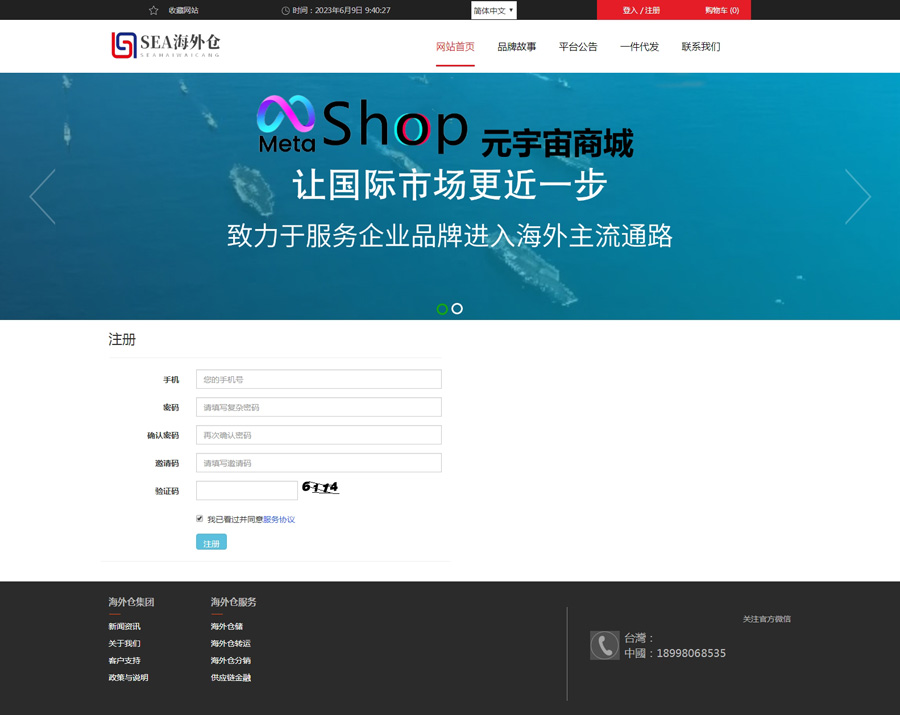Viewport: 900px width, 715px height.
Task: Select the second banner slide indicator
Action: (x=457, y=309)
